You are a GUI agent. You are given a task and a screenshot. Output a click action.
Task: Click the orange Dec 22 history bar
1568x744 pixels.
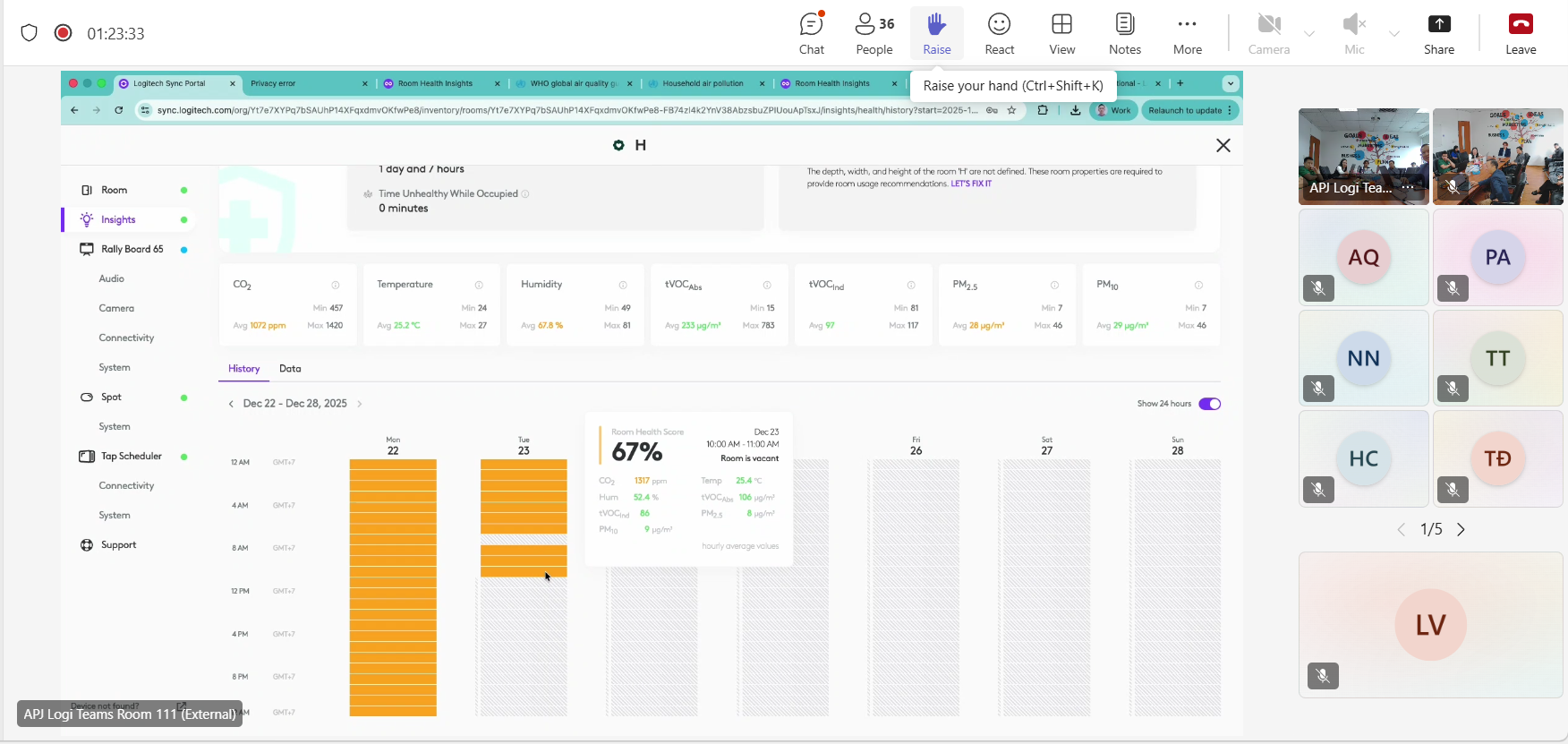(393, 586)
